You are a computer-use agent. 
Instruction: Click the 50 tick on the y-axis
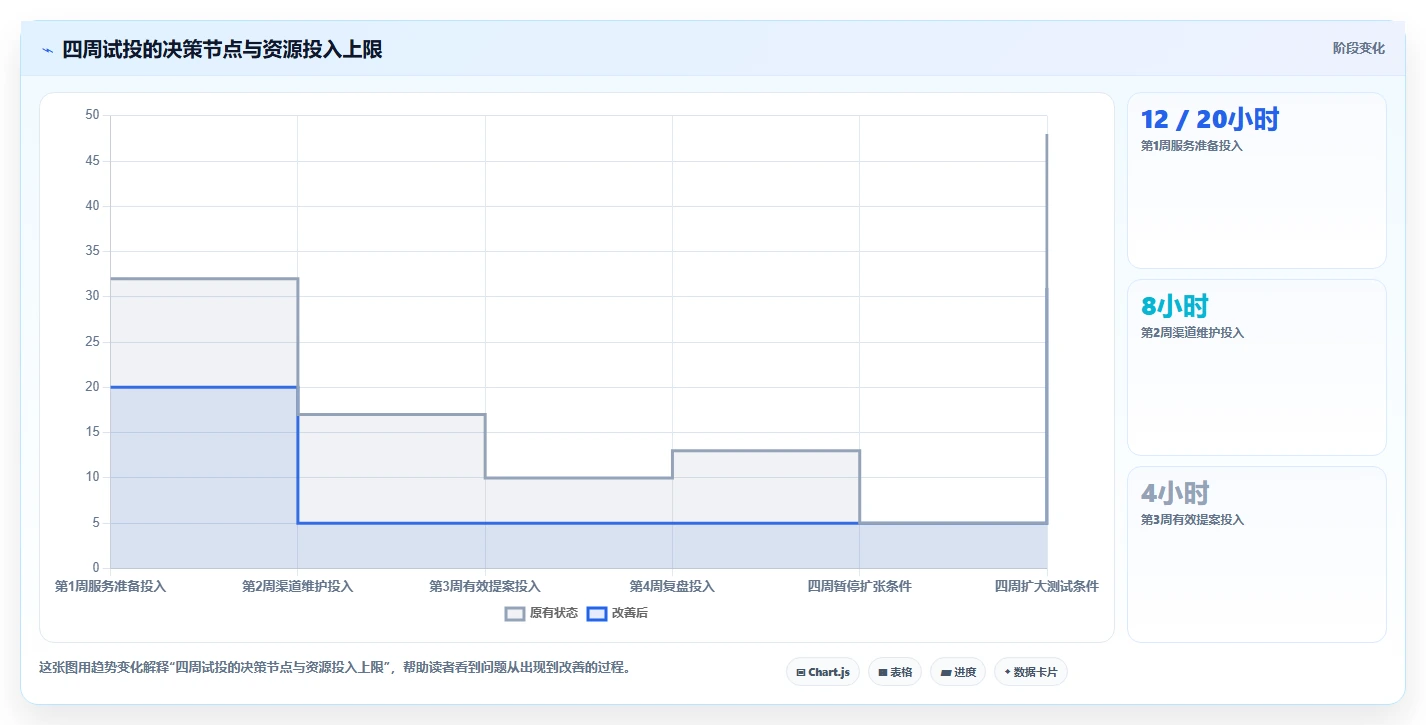click(x=92, y=115)
